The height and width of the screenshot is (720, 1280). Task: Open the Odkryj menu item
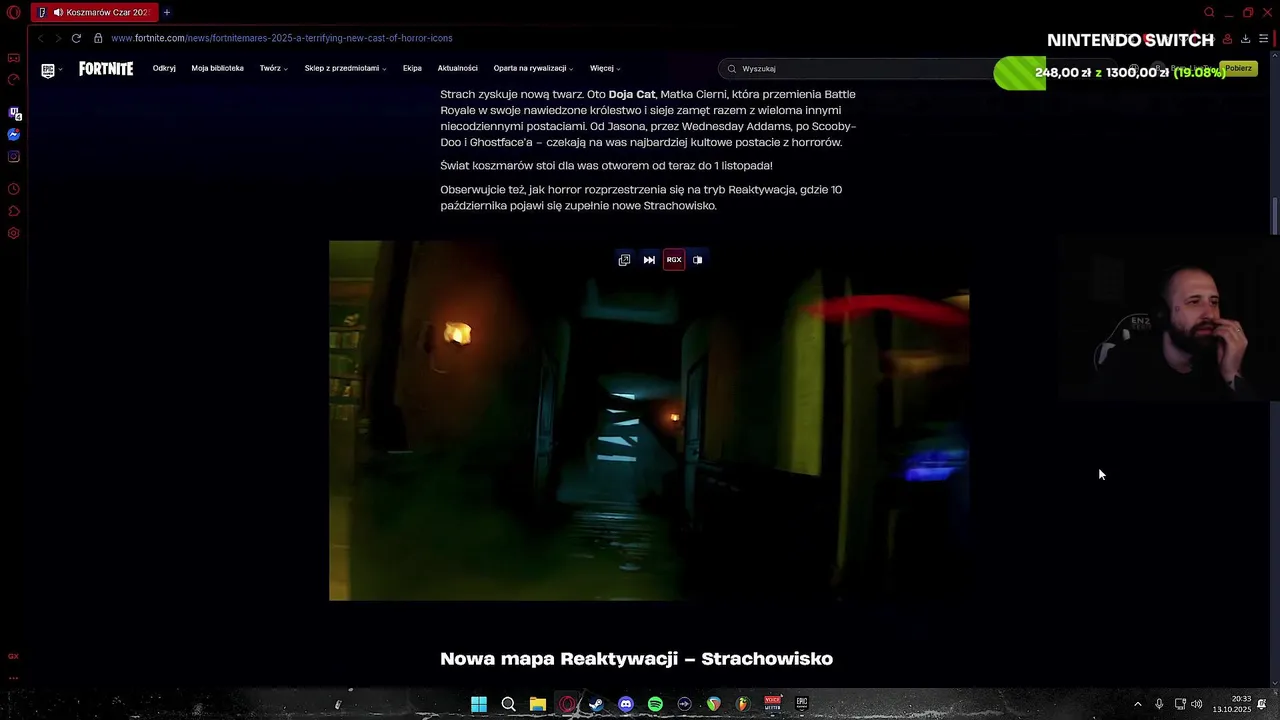164,69
